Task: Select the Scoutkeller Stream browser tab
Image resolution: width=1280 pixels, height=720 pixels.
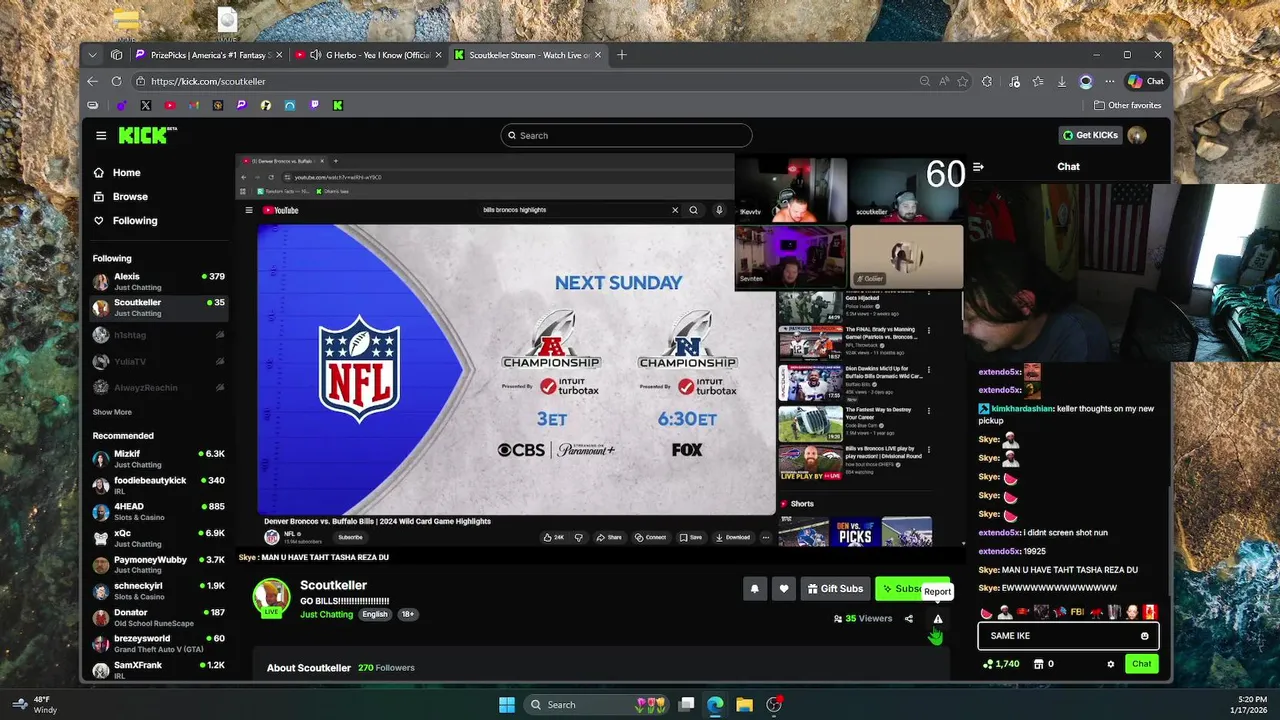Action: tap(526, 55)
